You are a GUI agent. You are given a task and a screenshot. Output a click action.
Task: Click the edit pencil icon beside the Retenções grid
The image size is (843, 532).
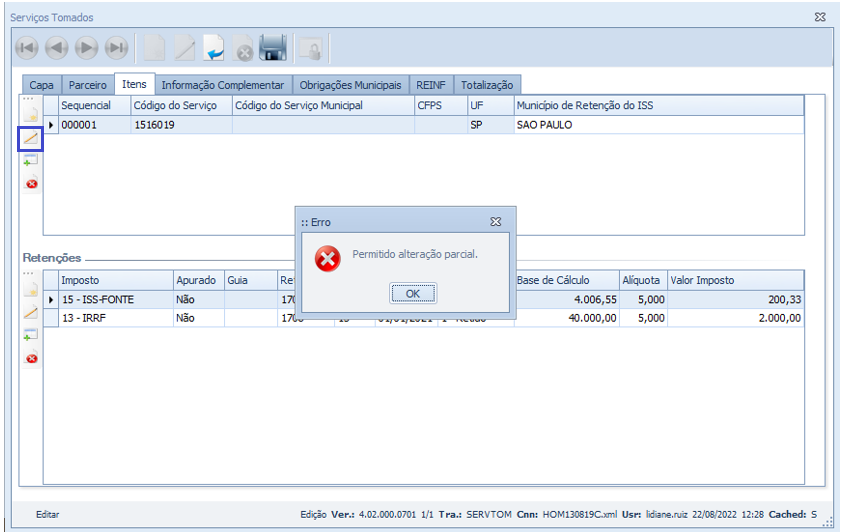pos(31,313)
